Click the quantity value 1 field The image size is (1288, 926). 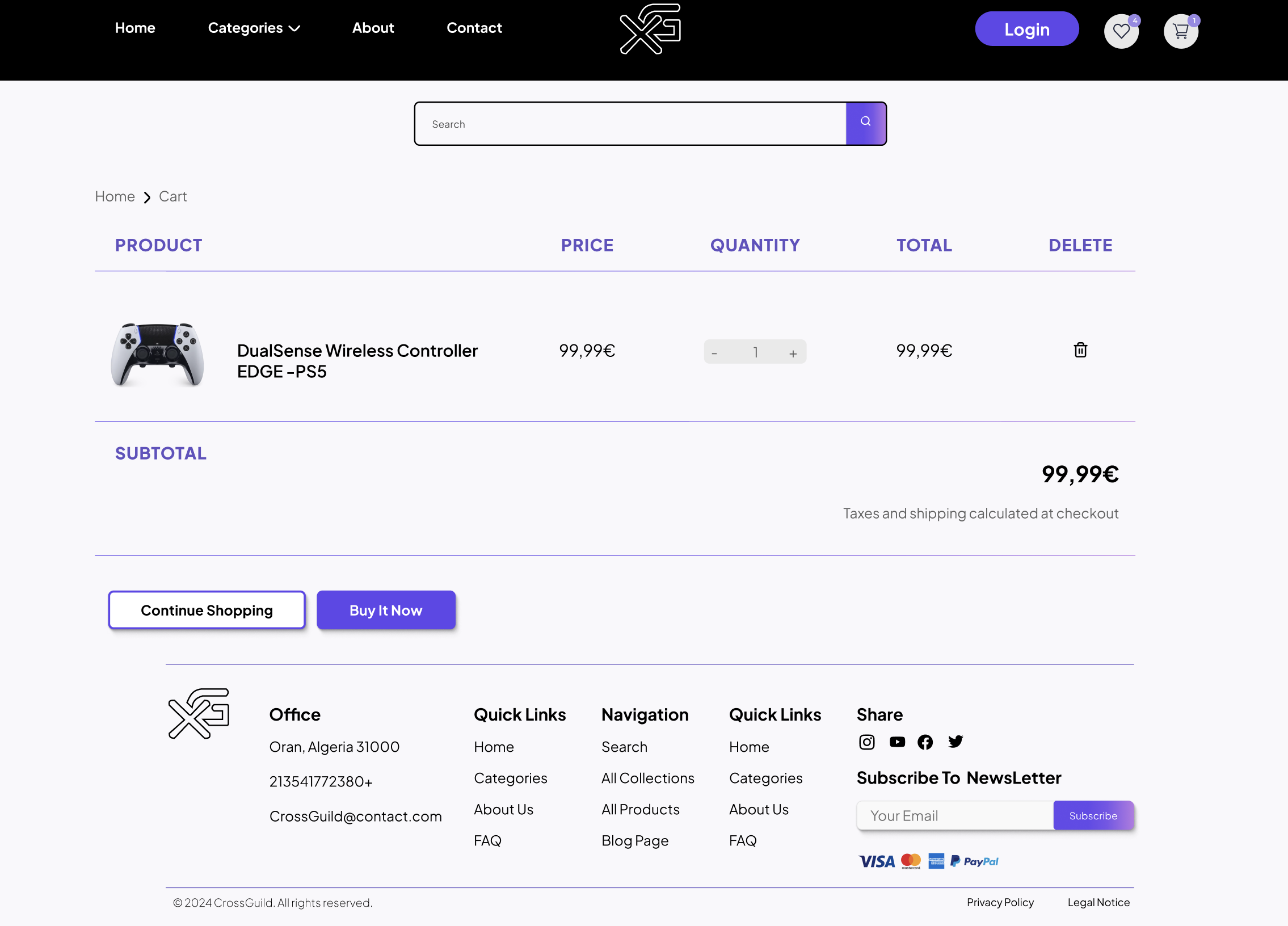click(755, 352)
